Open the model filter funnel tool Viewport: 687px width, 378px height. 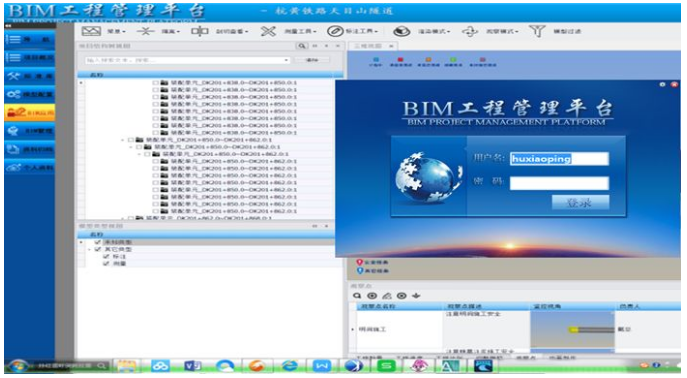pyautogui.click(x=537, y=31)
